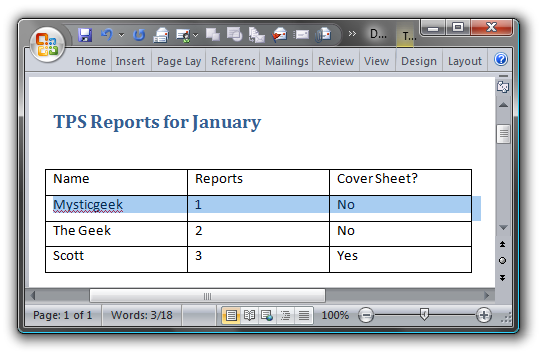Switch to the Page Layout tab
The width and height of the screenshot is (540, 360).
pos(179,61)
